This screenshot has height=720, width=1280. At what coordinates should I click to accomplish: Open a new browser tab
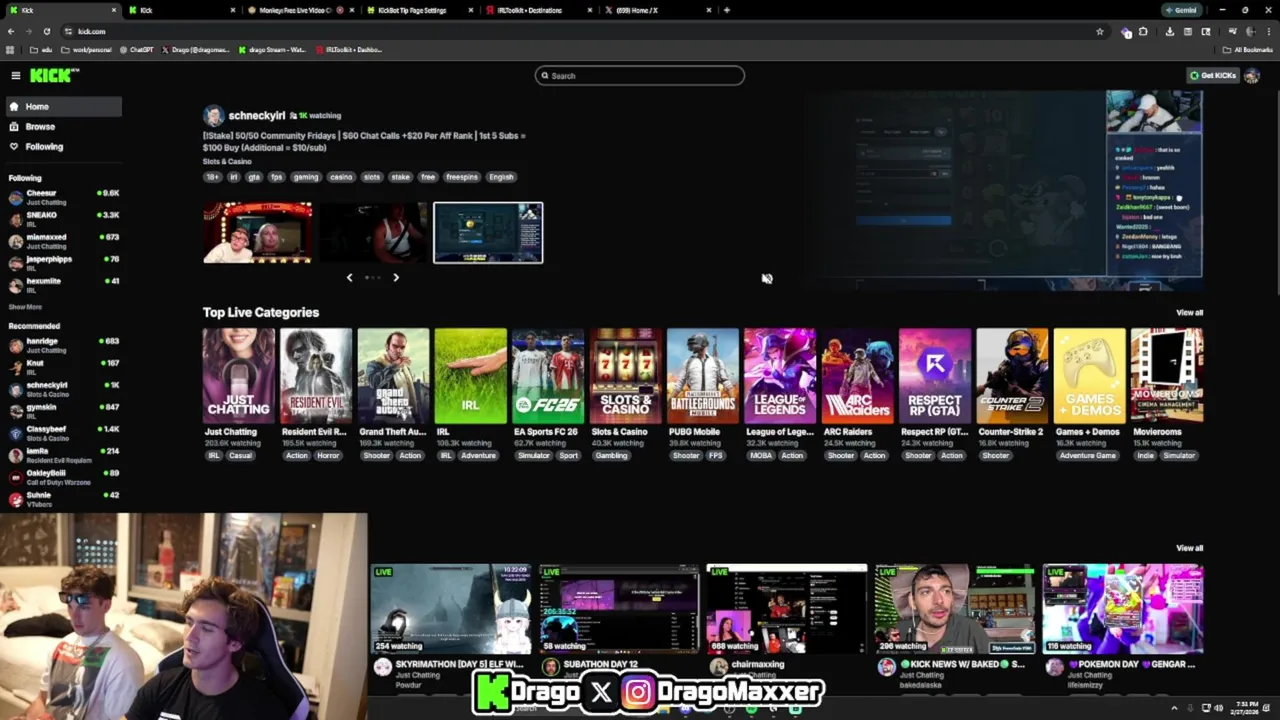(727, 10)
